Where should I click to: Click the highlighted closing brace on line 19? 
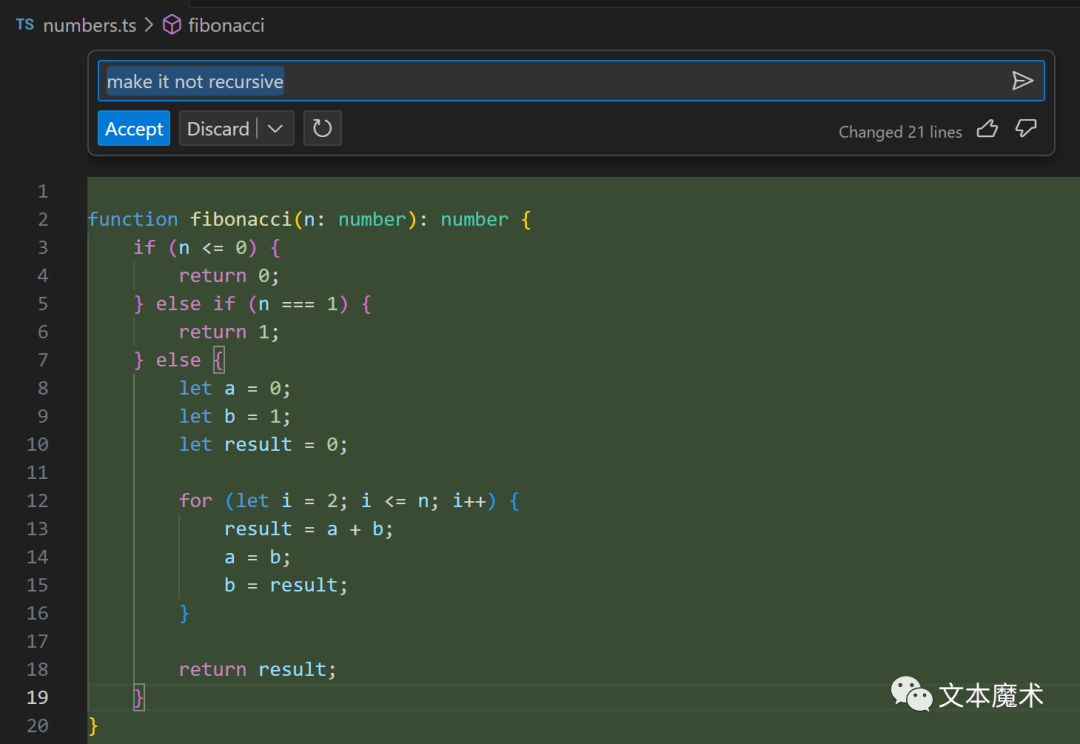pos(138,697)
